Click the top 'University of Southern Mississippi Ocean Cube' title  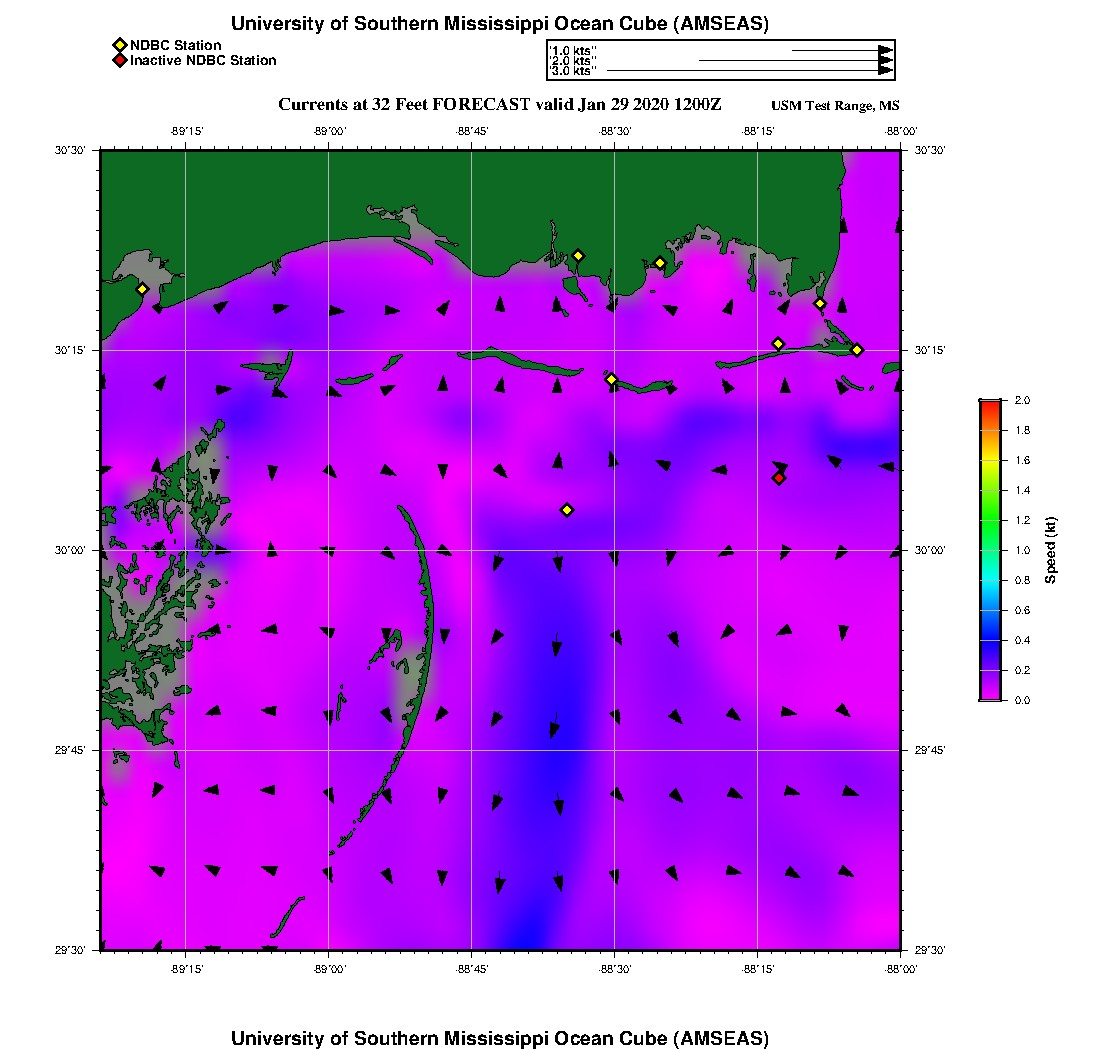click(500, 23)
